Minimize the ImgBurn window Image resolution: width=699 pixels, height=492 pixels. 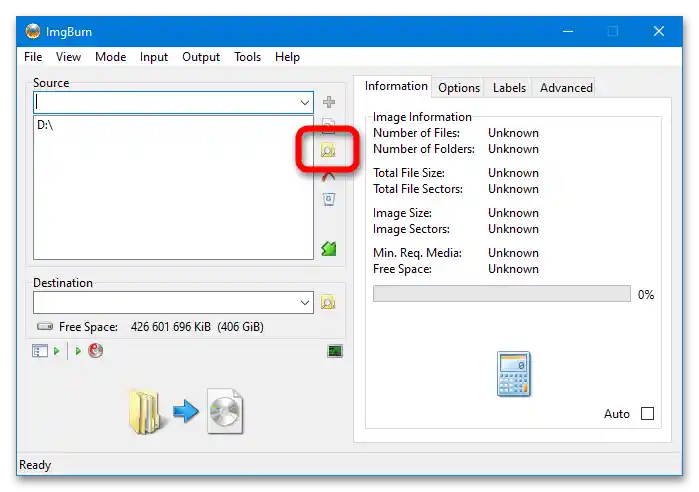[567, 31]
